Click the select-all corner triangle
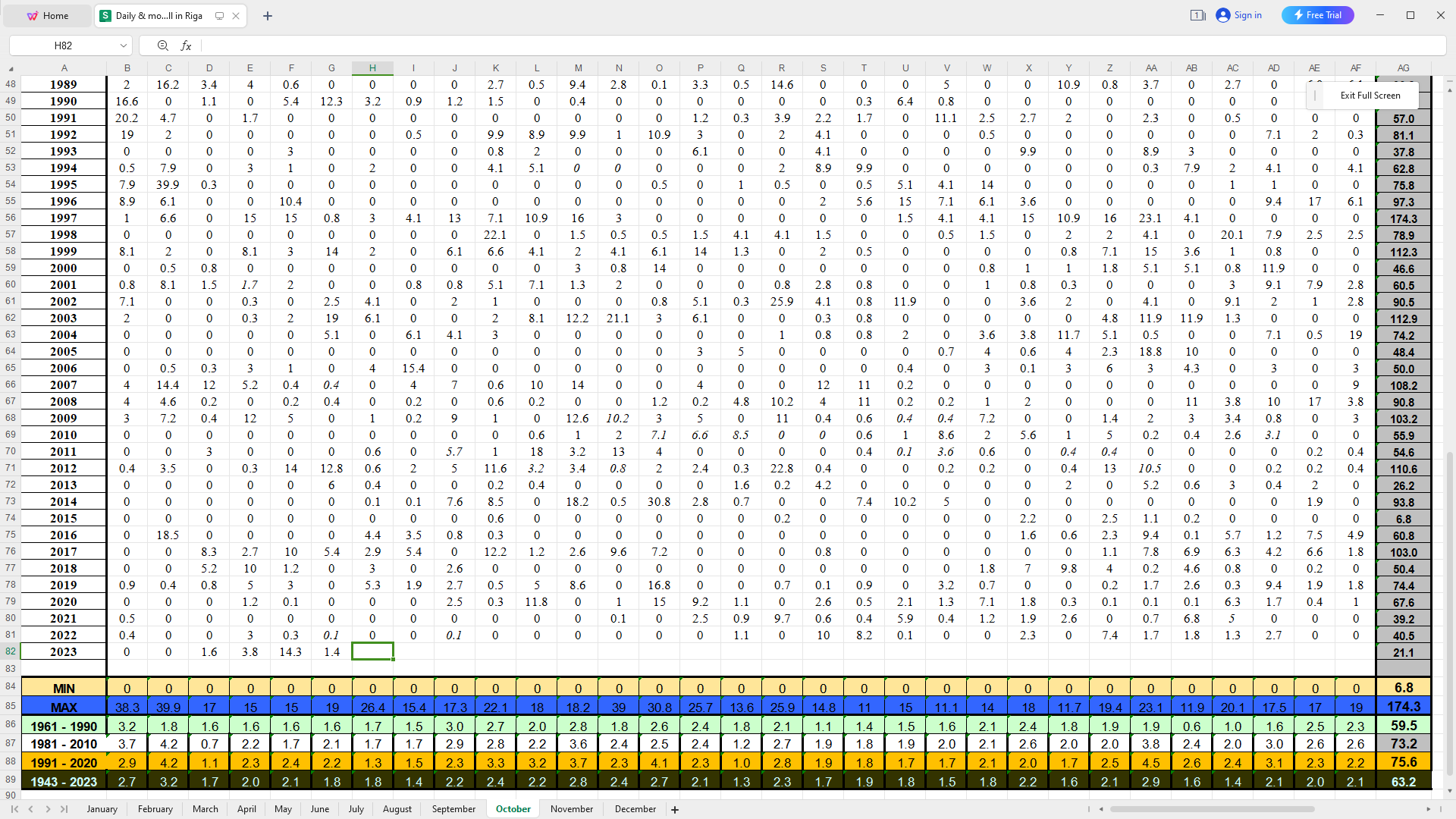The image size is (1456, 819). point(11,68)
